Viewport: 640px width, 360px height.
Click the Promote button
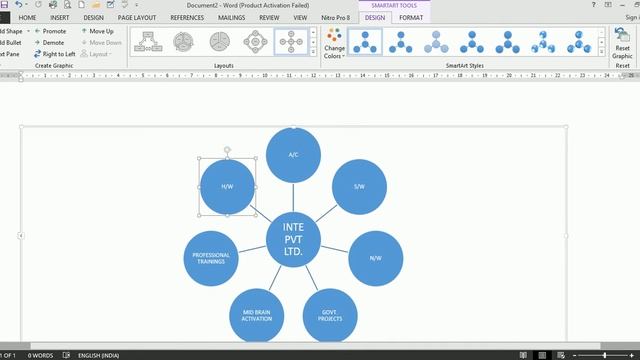point(50,31)
